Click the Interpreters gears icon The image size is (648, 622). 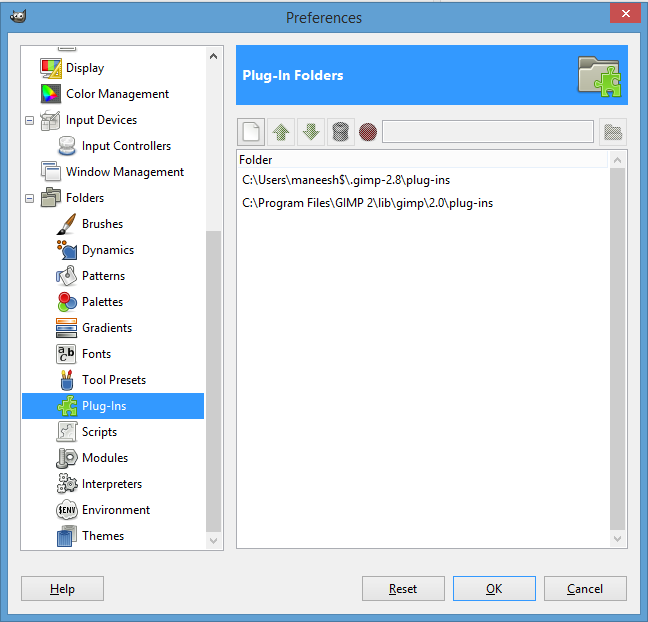point(67,484)
